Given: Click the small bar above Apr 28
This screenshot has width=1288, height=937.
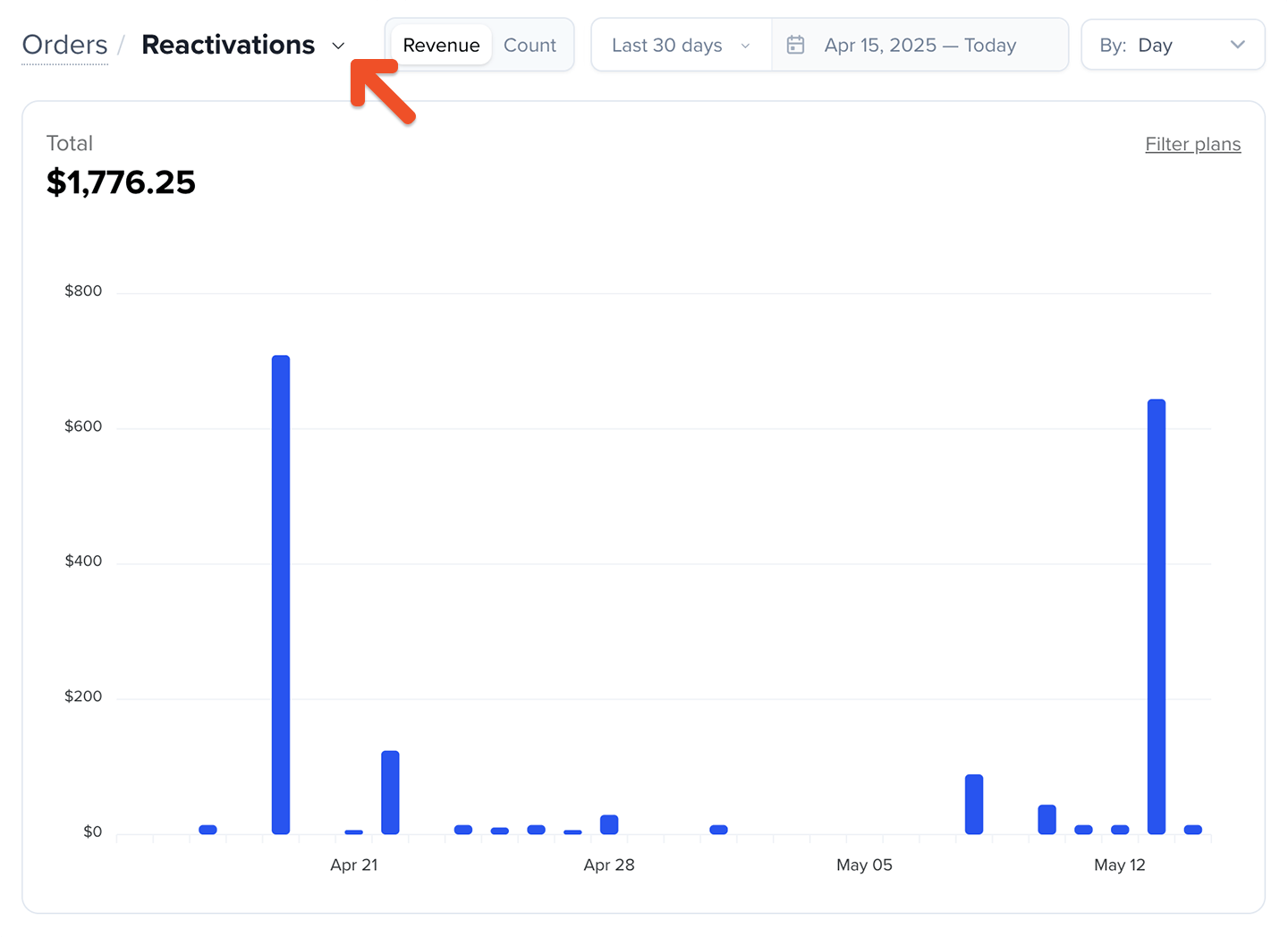Looking at the screenshot, I should pyautogui.click(x=611, y=823).
